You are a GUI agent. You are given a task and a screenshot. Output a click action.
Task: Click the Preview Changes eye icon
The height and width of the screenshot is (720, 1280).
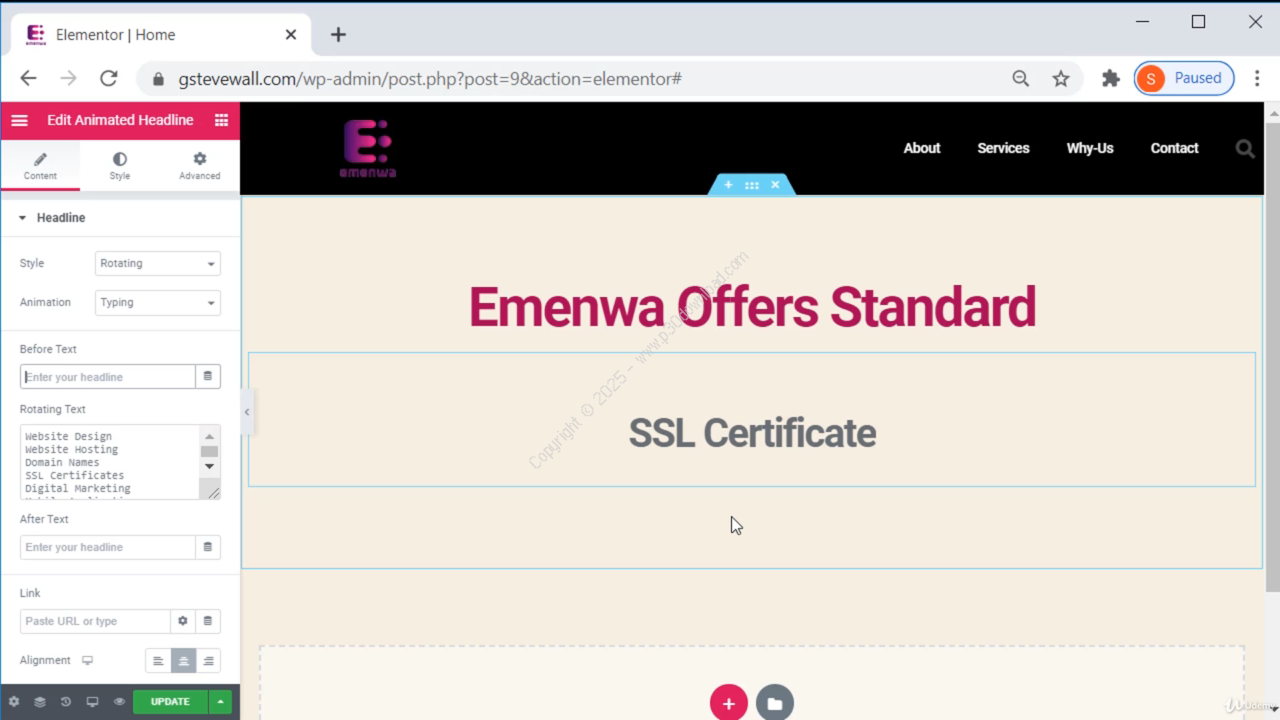[x=119, y=702]
